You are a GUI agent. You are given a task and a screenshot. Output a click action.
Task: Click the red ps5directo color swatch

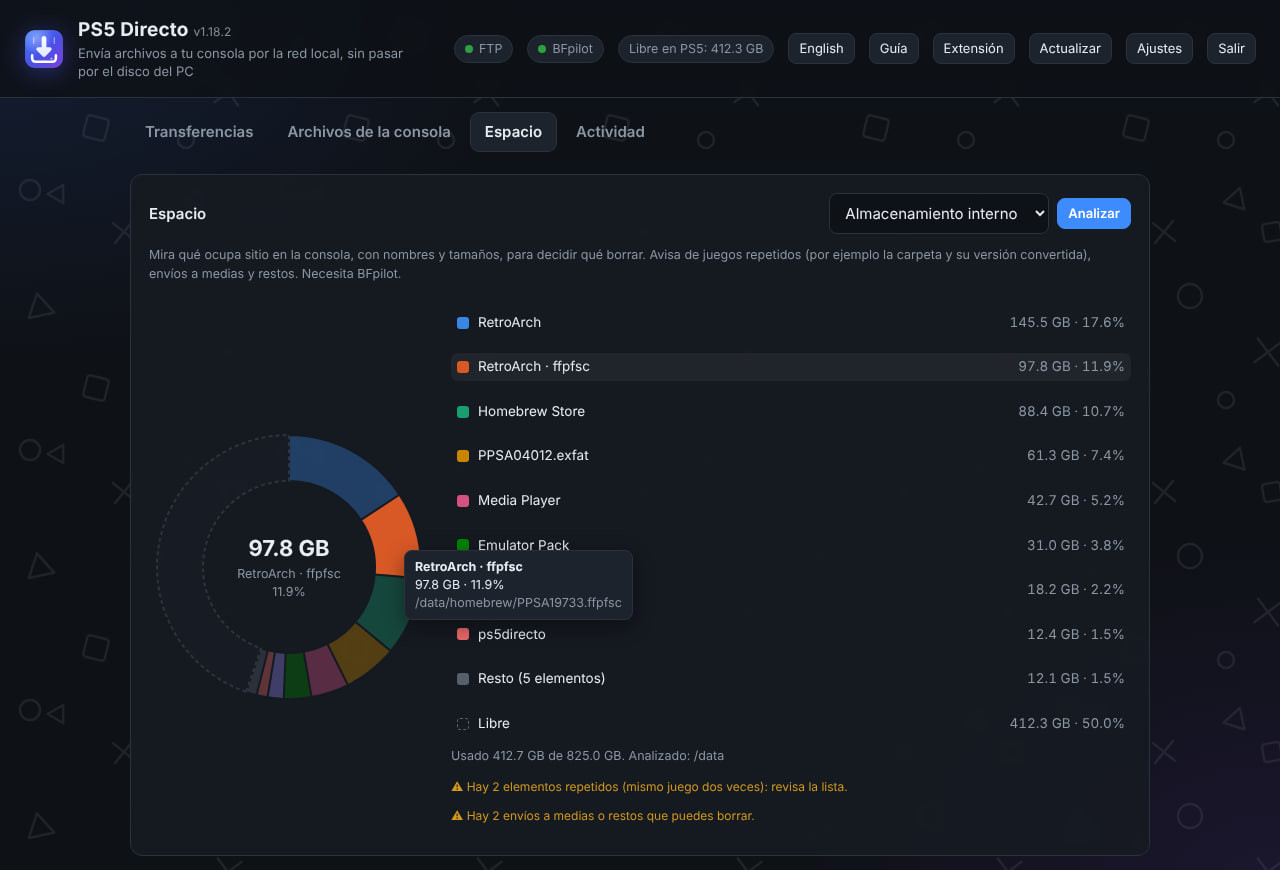pyautogui.click(x=463, y=634)
